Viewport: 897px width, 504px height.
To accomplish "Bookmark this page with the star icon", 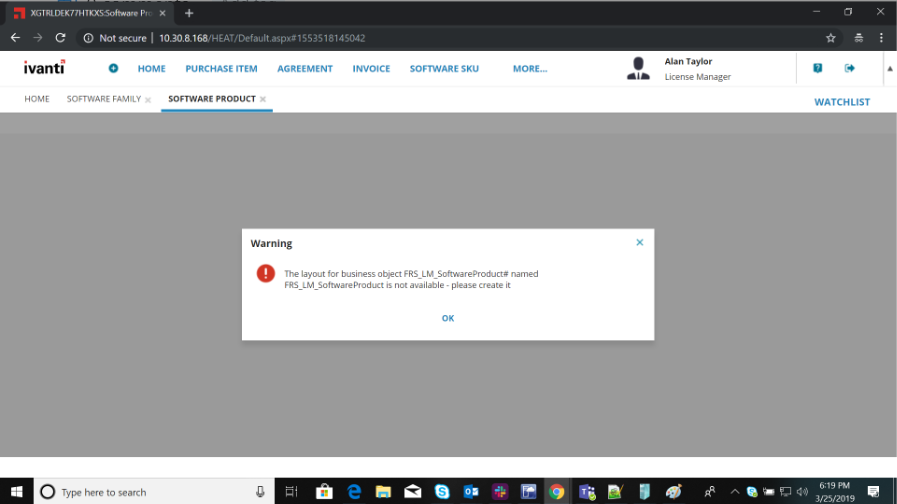I will pos(830,38).
